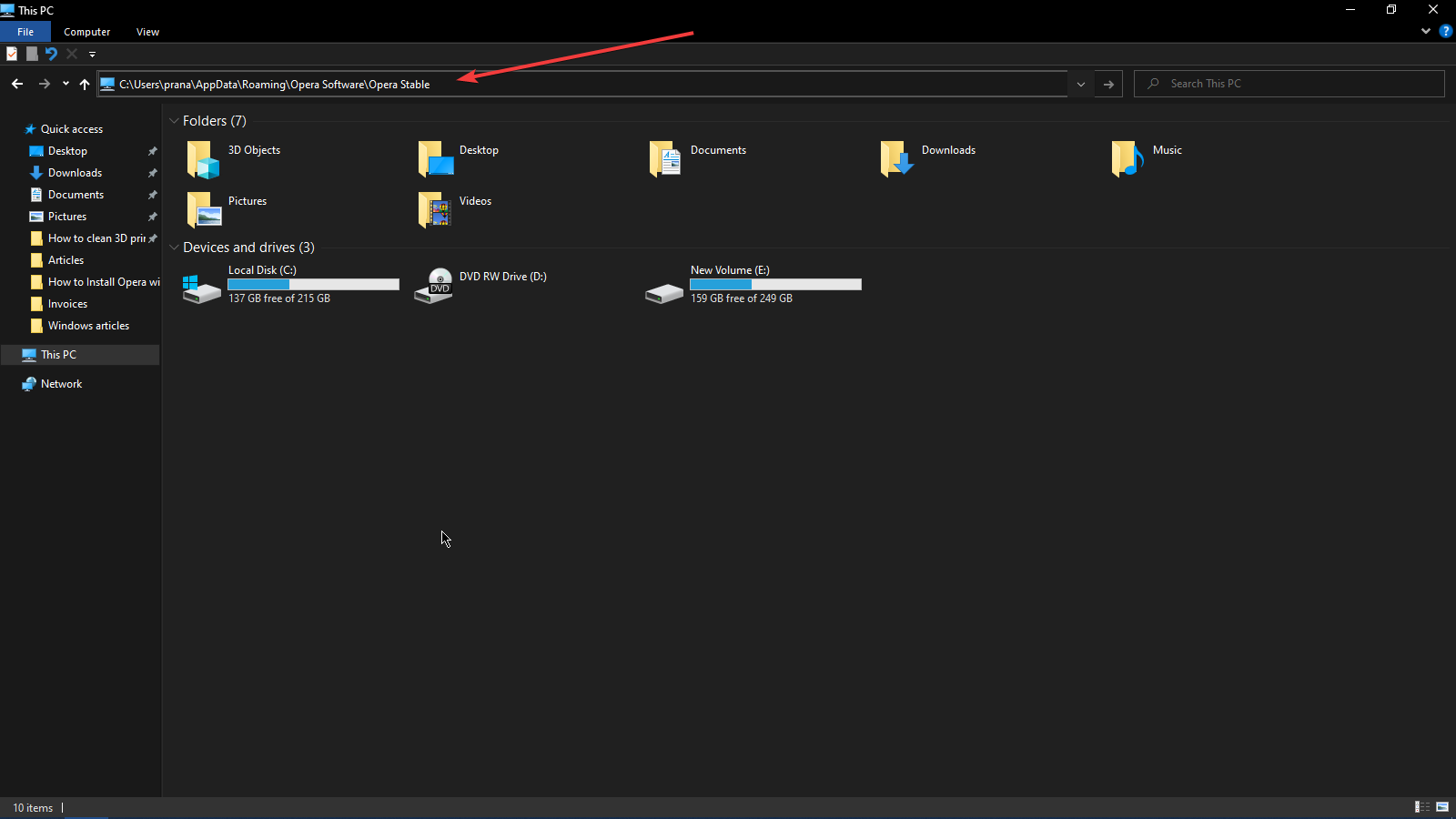
Task: Select the Documents folder icon in Folders group
Action: click(665, 159)
